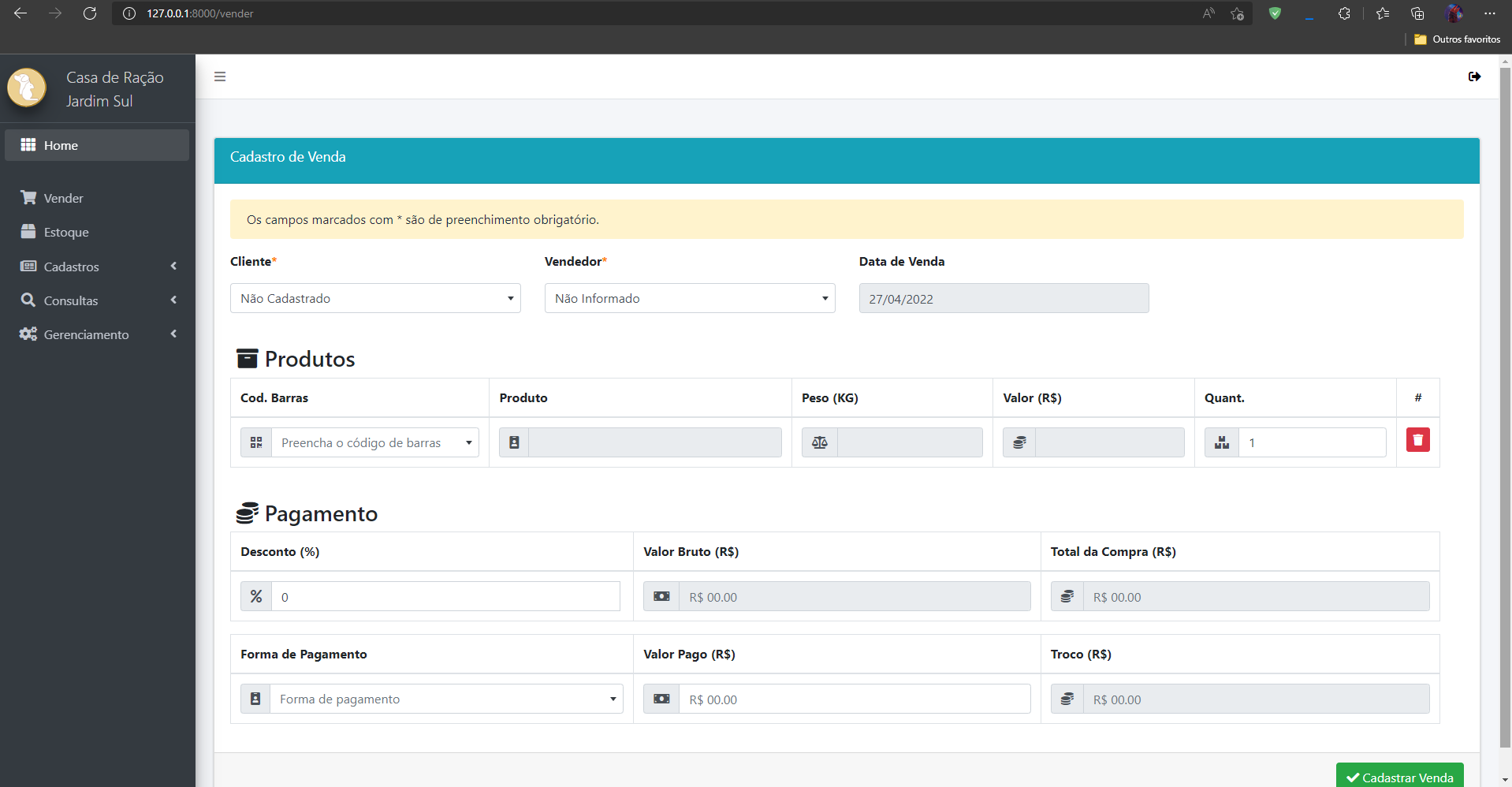Open Outros favoritos bookmarks folder
Viewport: 1512px width, 787px height.
click(x=1457, y=39)
